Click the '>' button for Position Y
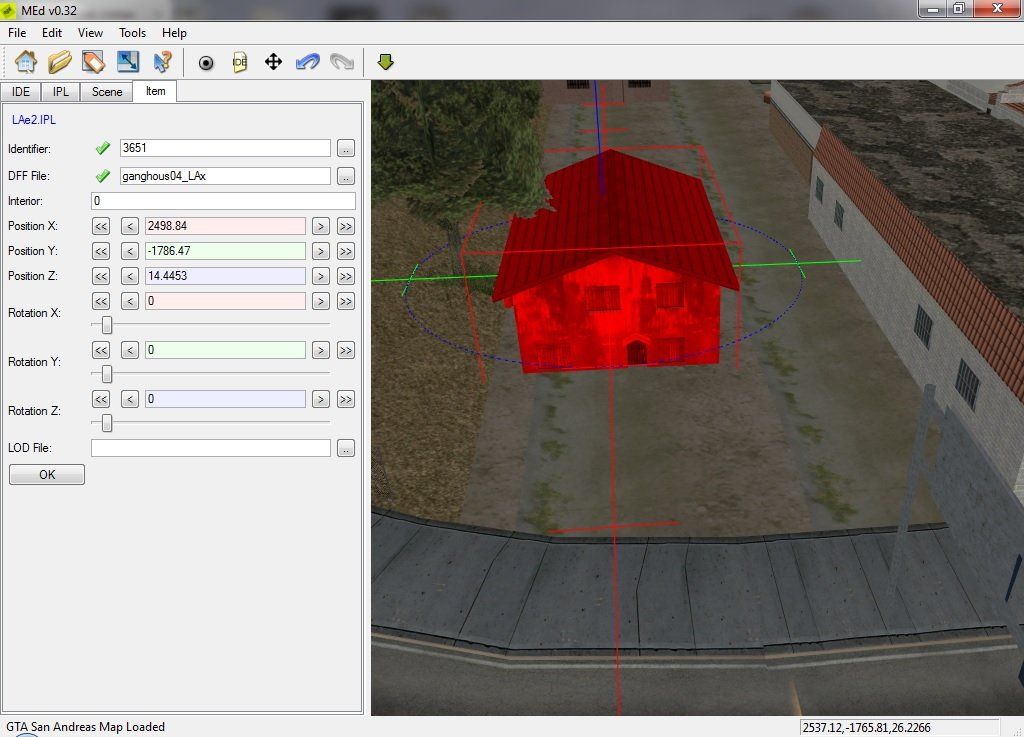This screenshot has width=1024, height=737. (x=321, y=251)
